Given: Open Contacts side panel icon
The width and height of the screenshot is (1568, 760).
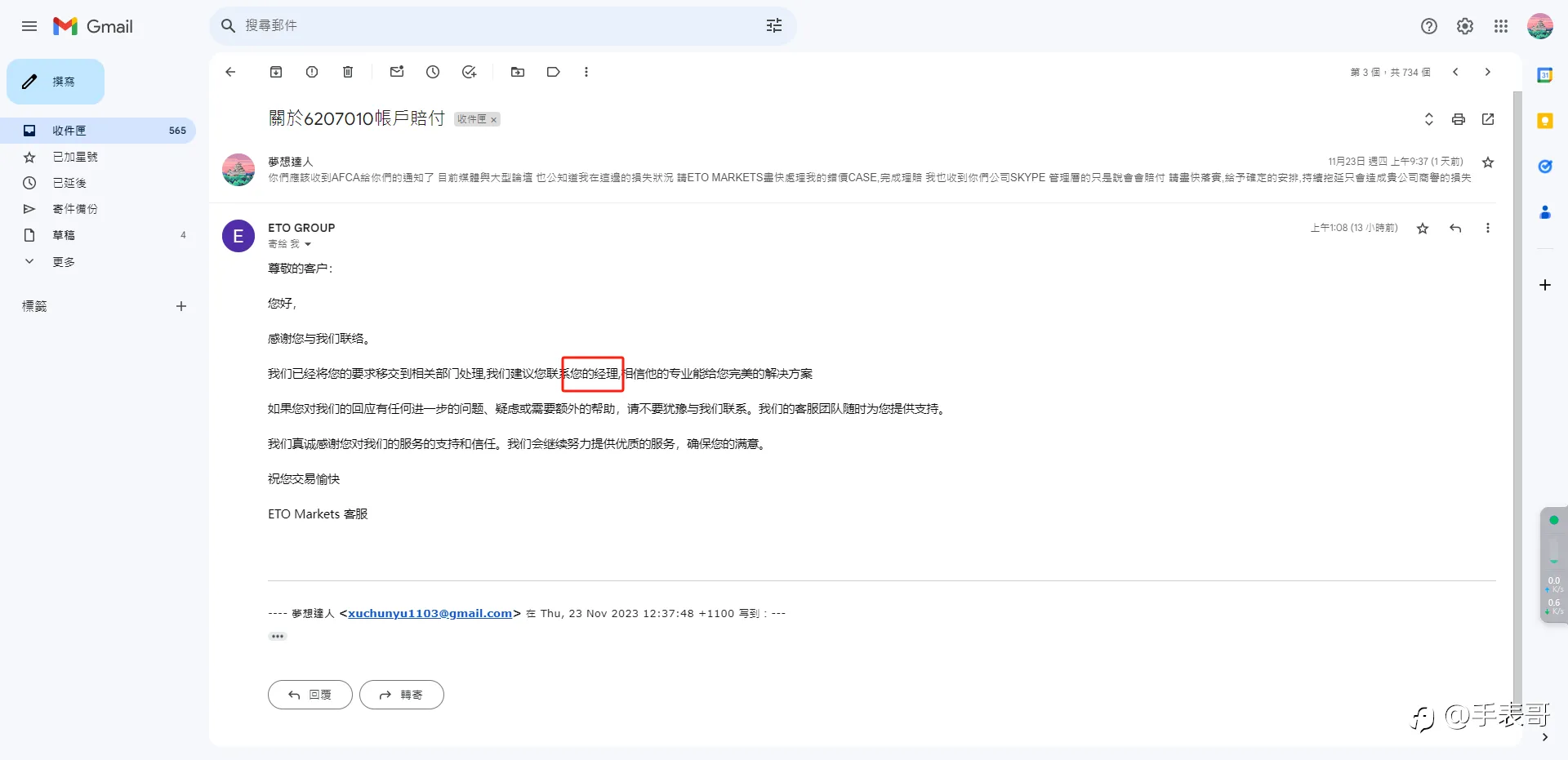Looking at the screenshot, I should pyautogui.click(x=1545, y=212).
